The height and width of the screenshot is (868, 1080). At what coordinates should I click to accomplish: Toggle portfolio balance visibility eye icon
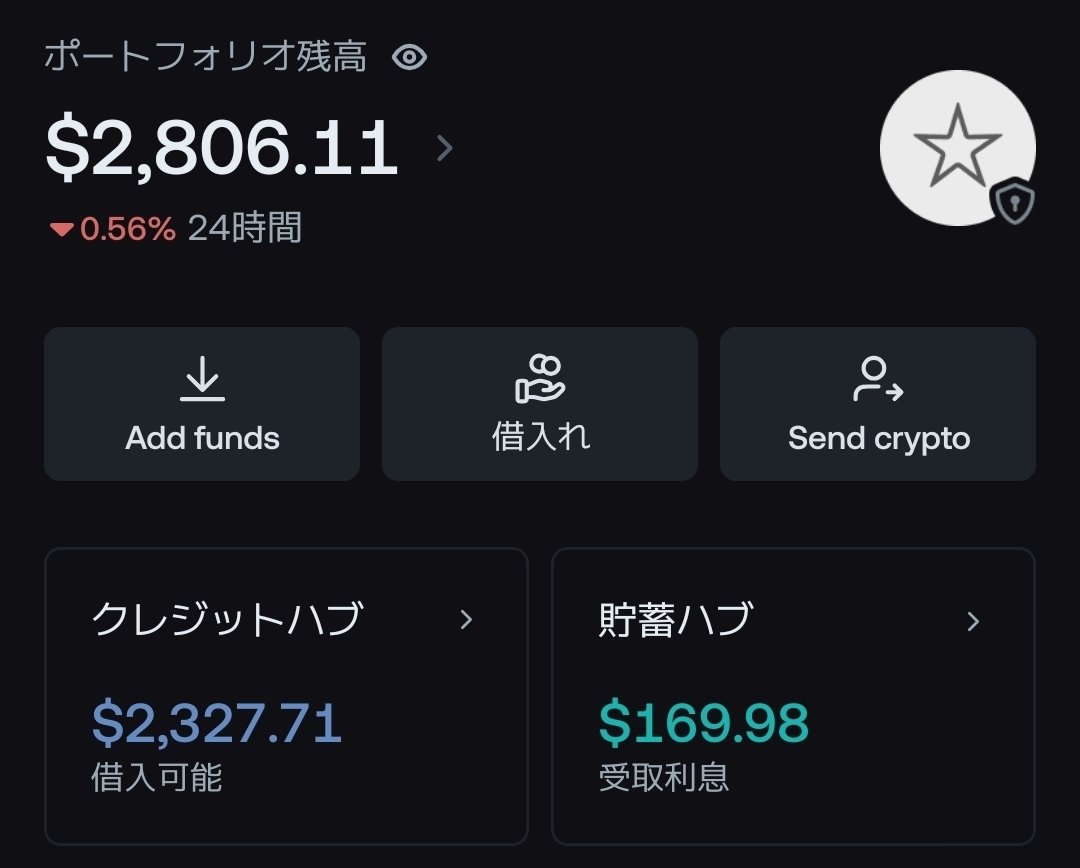(x=409, y=58)
